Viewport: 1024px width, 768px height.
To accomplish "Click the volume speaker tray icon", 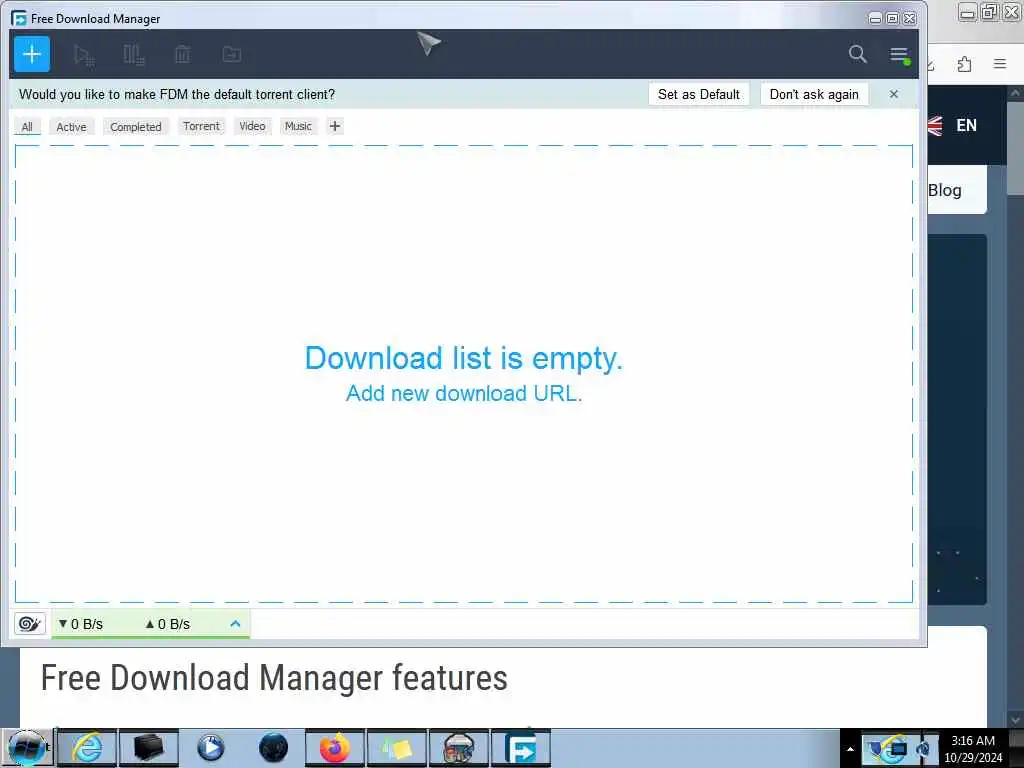I will (x=924, y=749).
